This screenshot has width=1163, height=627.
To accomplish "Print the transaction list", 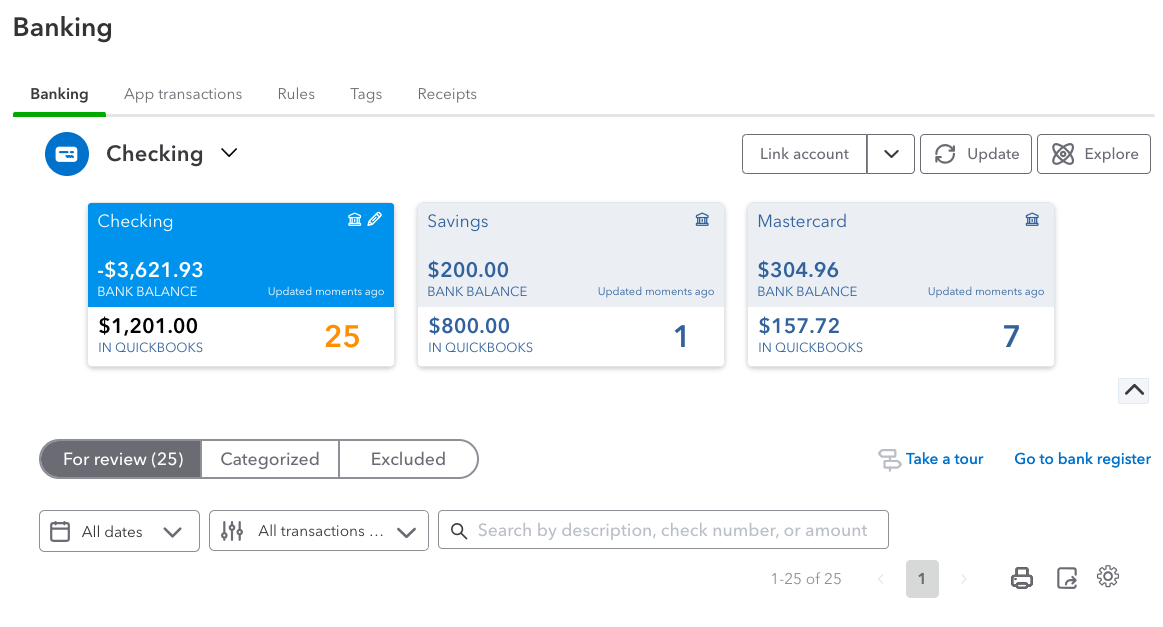I will coord(1021,578).
